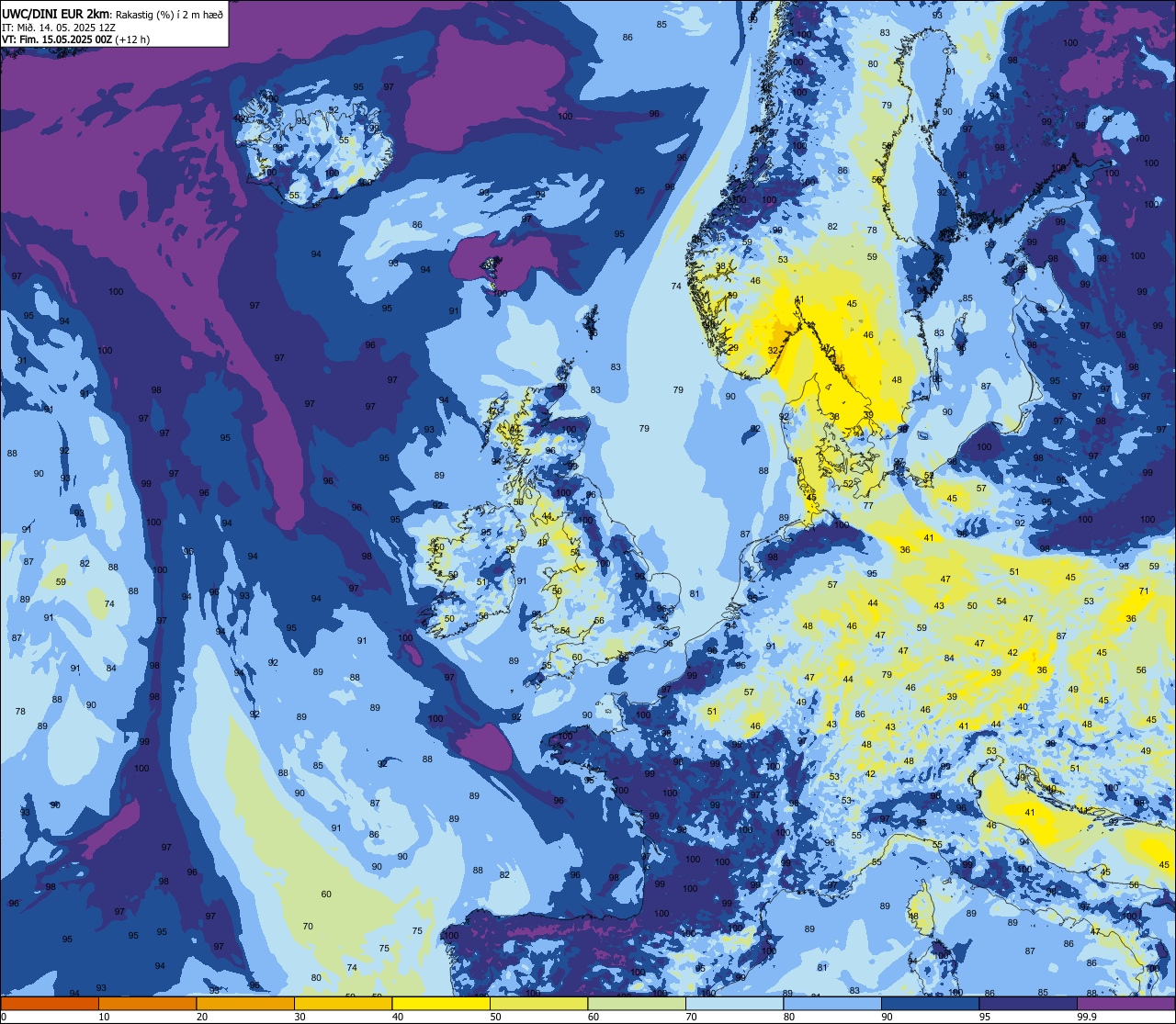Pick the legend color between 20 and 30
The height and width of the screenshot is (1024, 1176).
[245, 1003]
